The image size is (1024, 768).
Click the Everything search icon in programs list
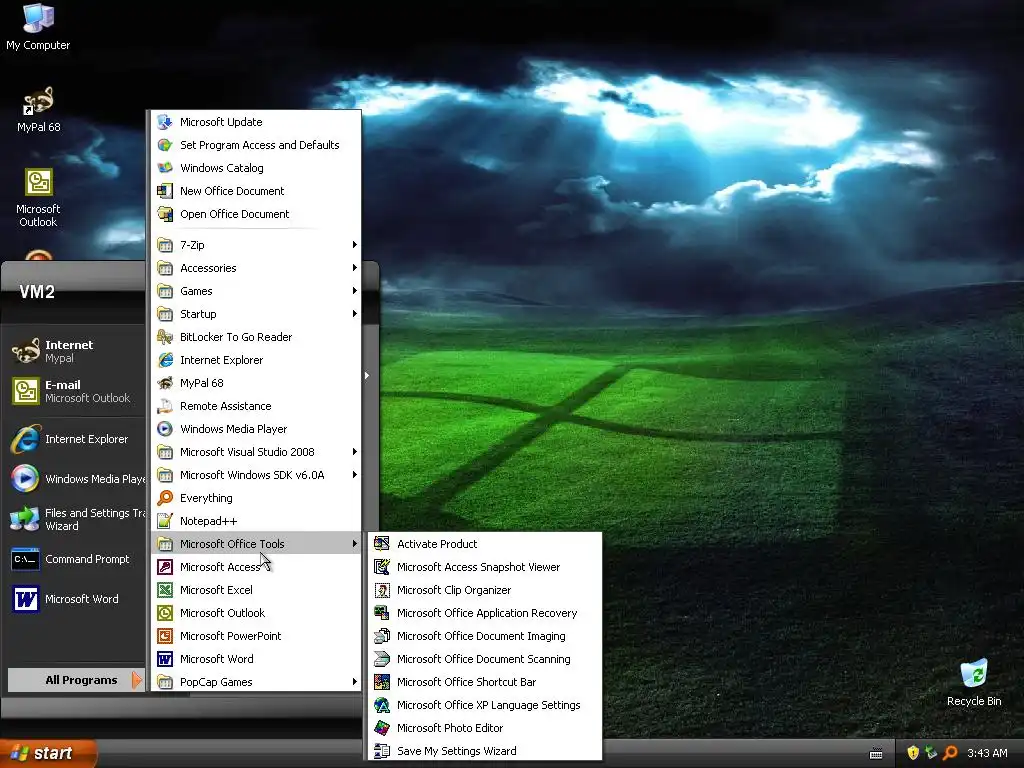(x=165, y=498)
